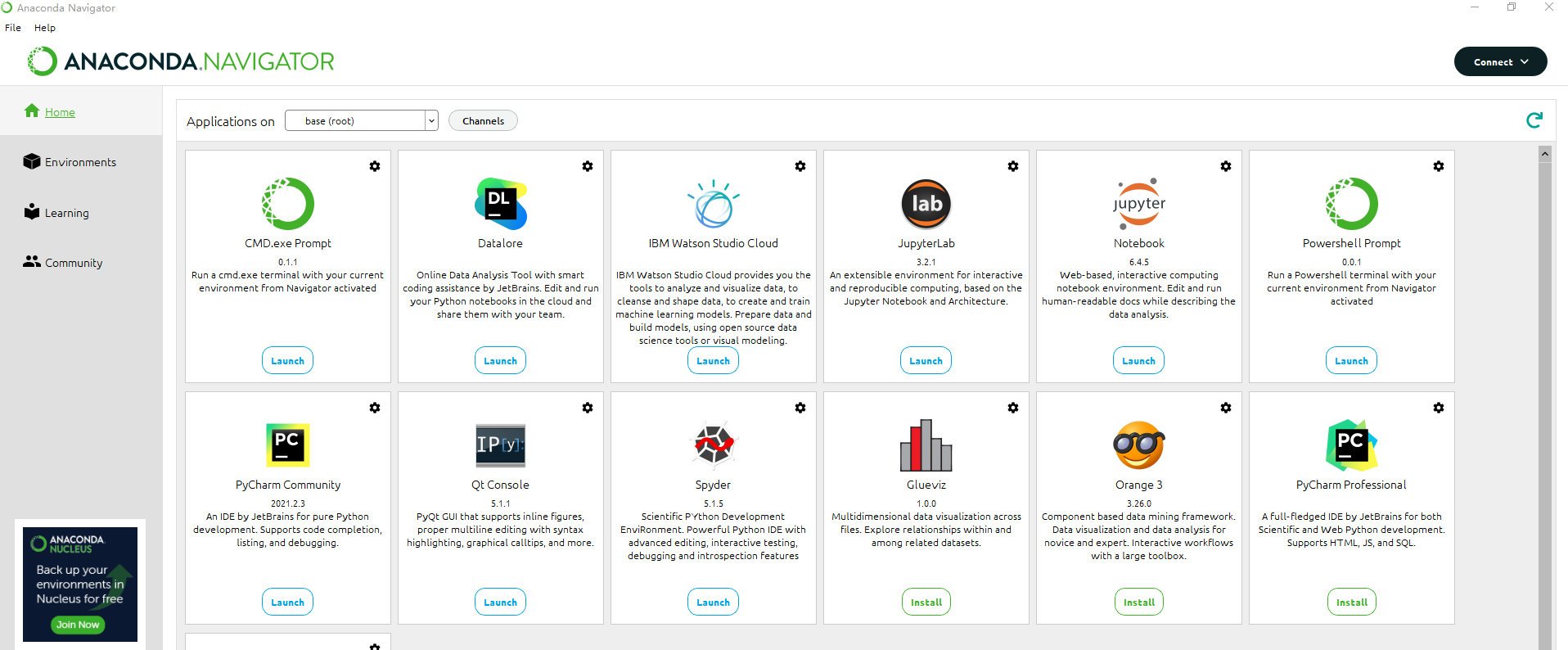The width and height of the screenshot is (1568, 650).
Task: Launch IBM Watson Studio Cloud
Action: 714,360
